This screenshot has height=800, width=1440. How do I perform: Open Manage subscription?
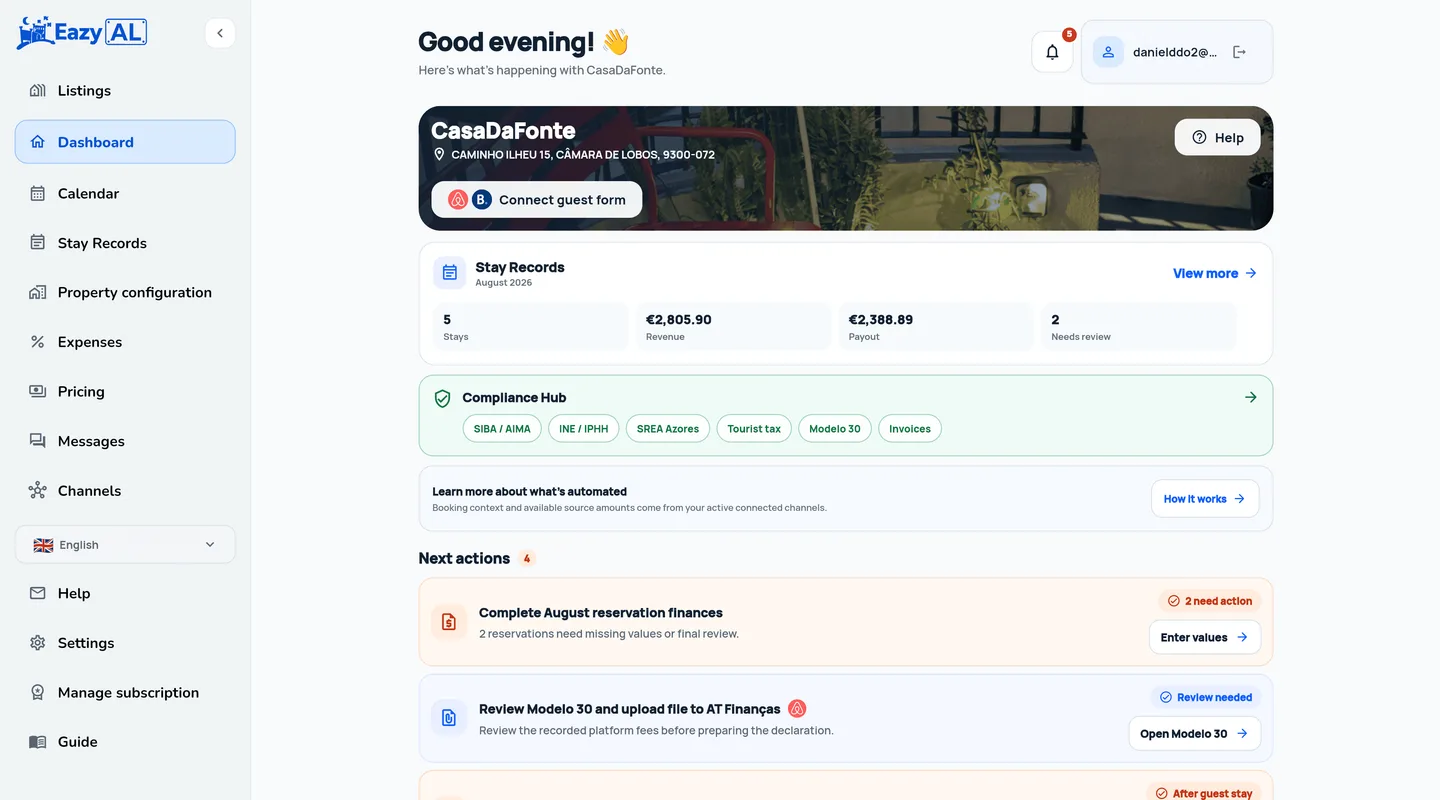pos(125,693)
